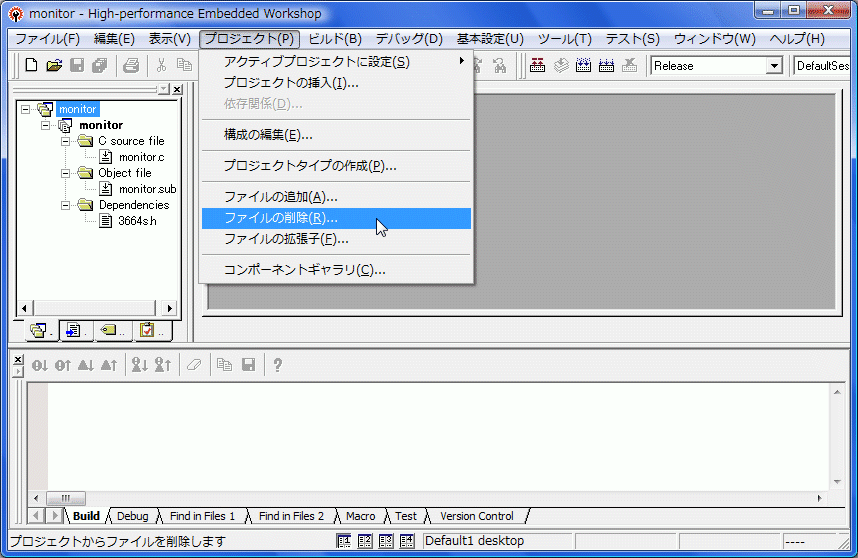Switch to Version Control output tab
This screenshot has height=558, width=858.
(477, 516)
